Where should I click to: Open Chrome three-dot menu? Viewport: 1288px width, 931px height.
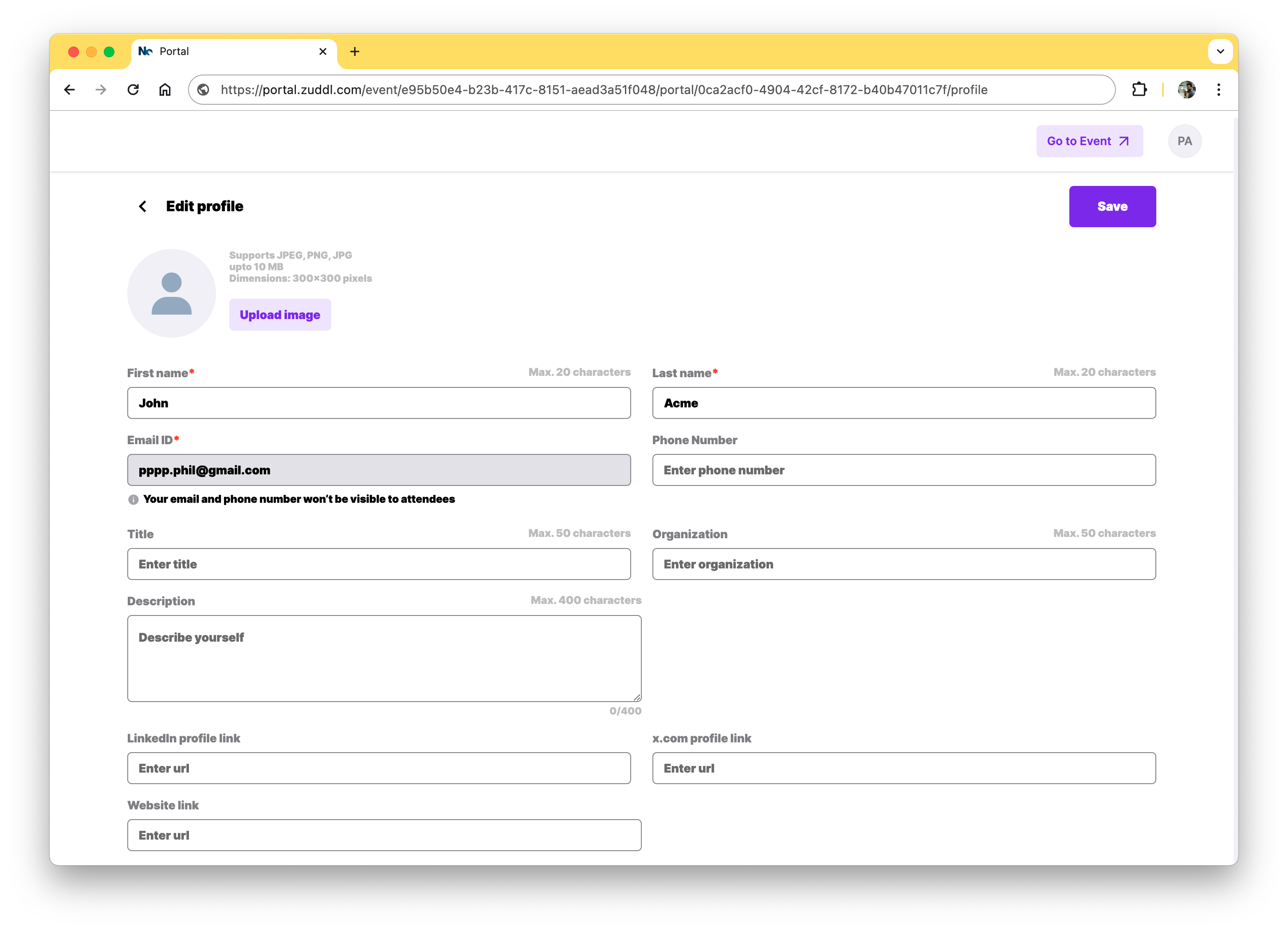(x=1218, y=90)
